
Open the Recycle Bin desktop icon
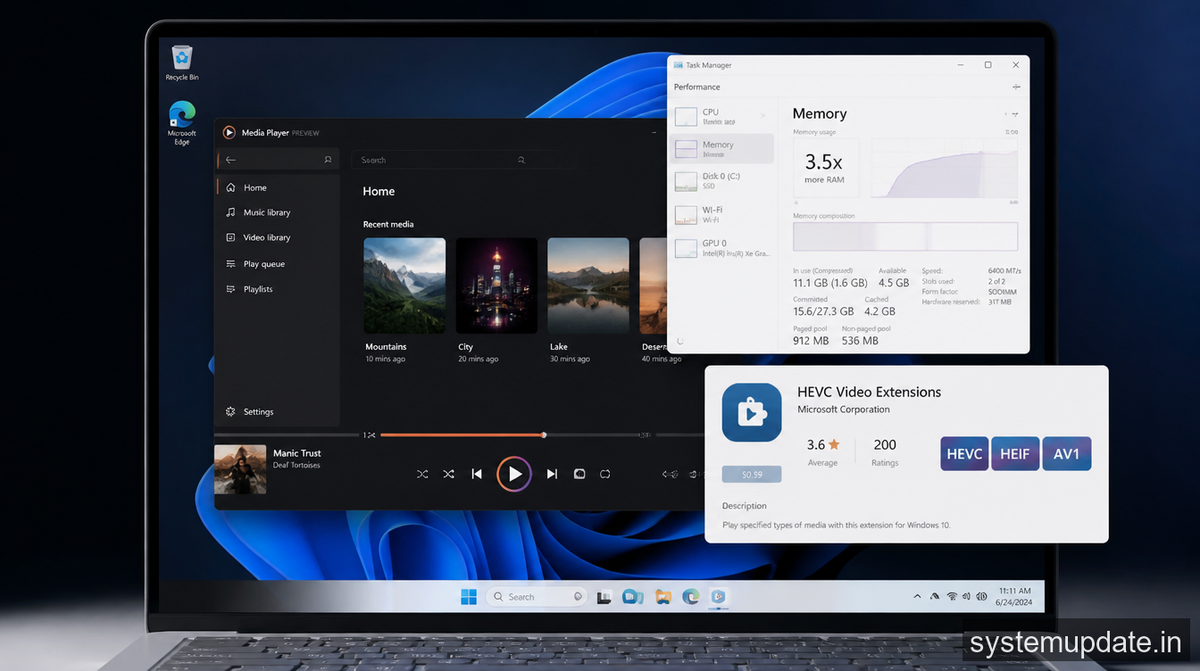[x=182, y=62]
